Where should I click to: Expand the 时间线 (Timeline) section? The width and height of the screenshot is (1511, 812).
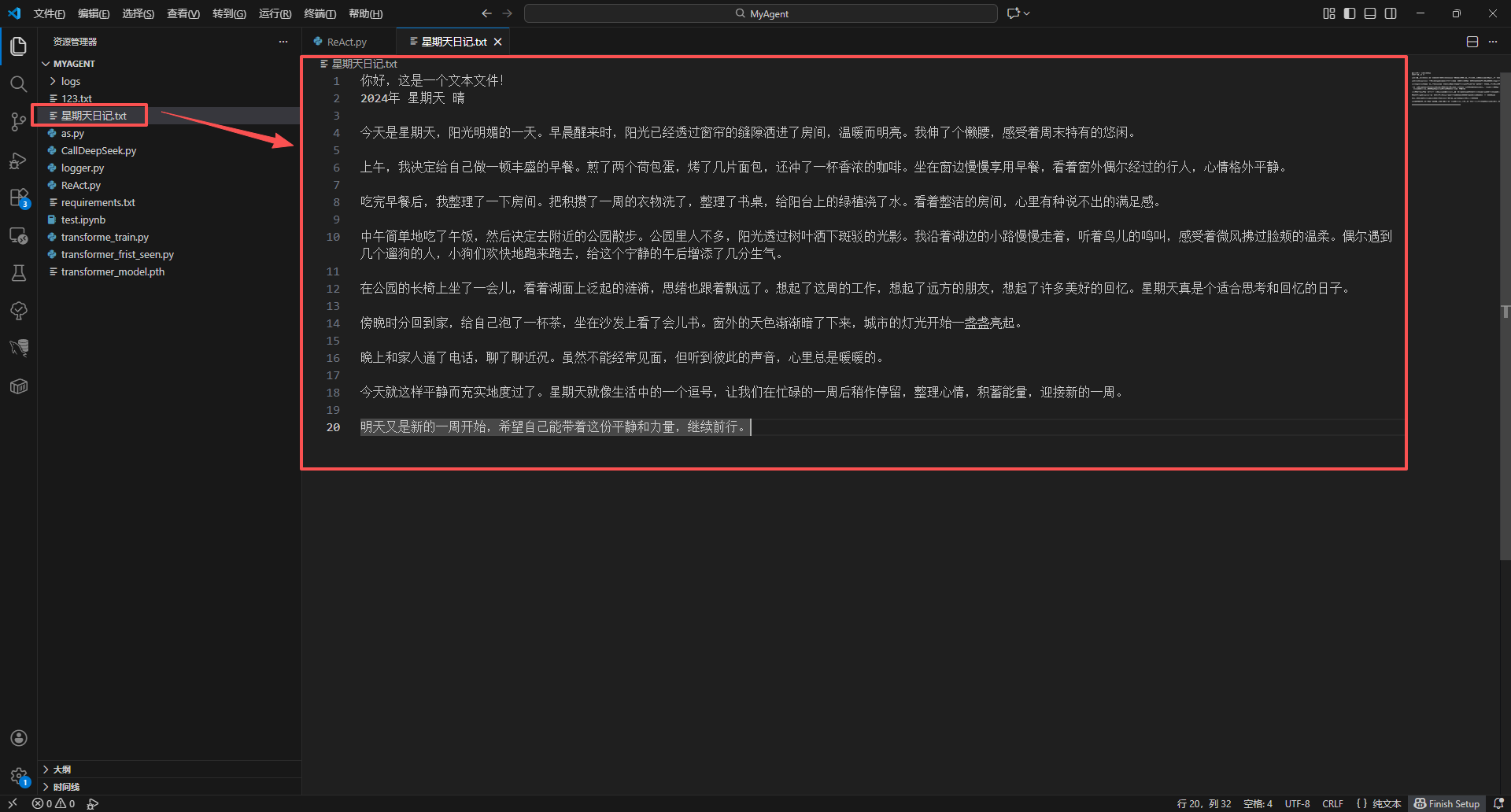point(65,786)
